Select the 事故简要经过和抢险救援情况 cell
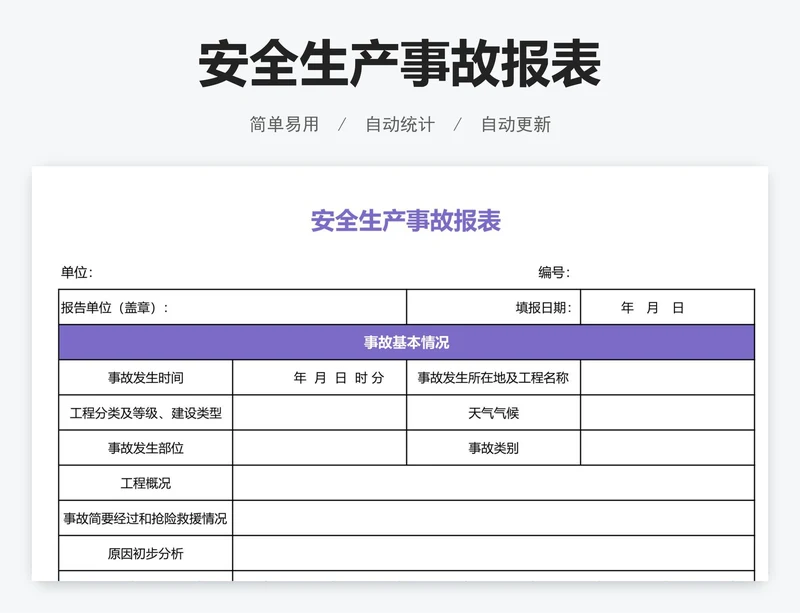Screen dimensions: 800x613 [145, 518]
